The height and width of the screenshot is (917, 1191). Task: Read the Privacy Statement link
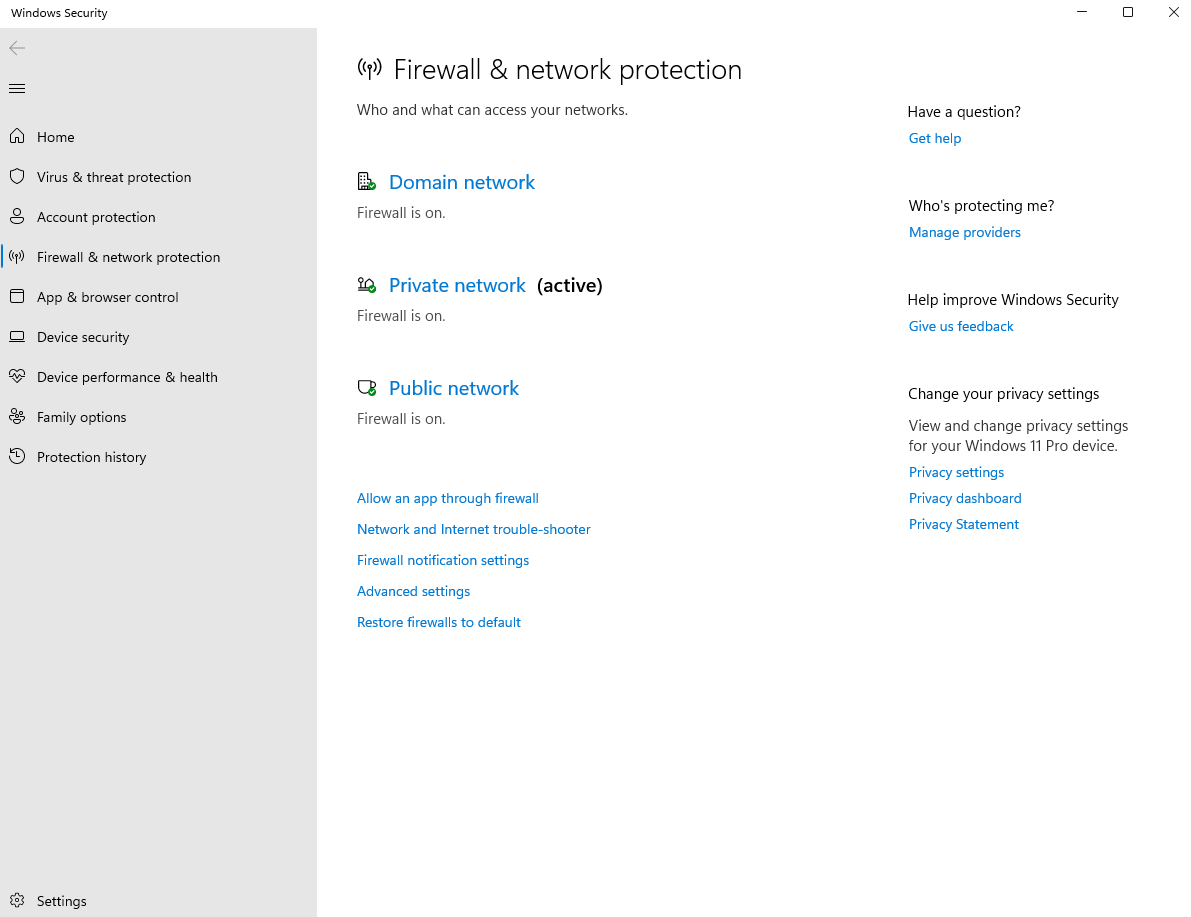click(x=963, y=524)
